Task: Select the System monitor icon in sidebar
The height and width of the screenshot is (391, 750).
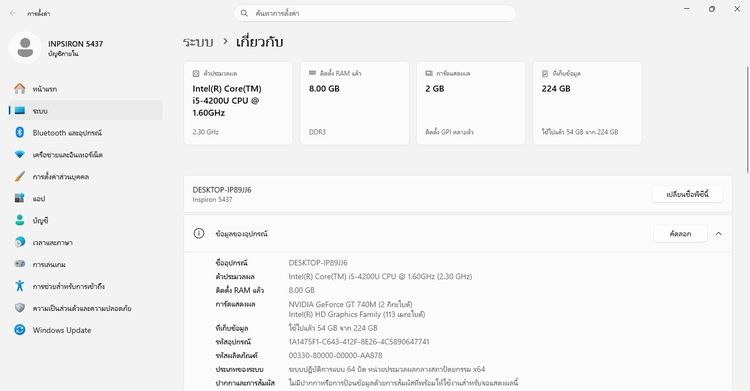Action: coord(20,111)
